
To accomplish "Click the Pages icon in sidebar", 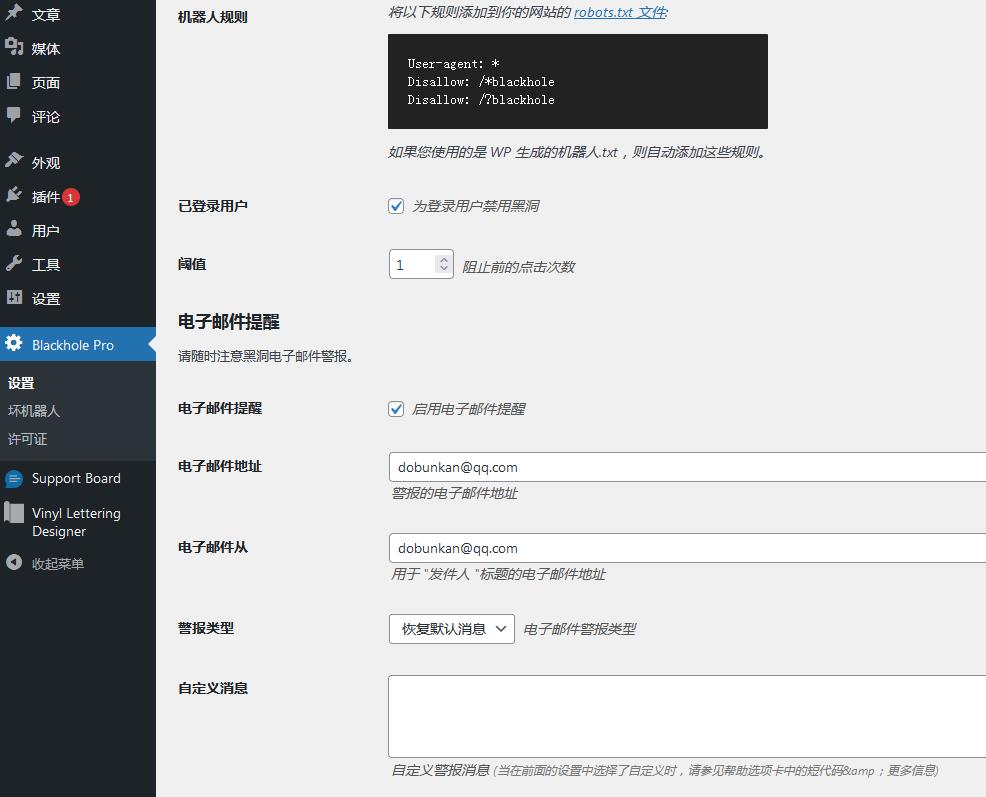I will [14, 82].
